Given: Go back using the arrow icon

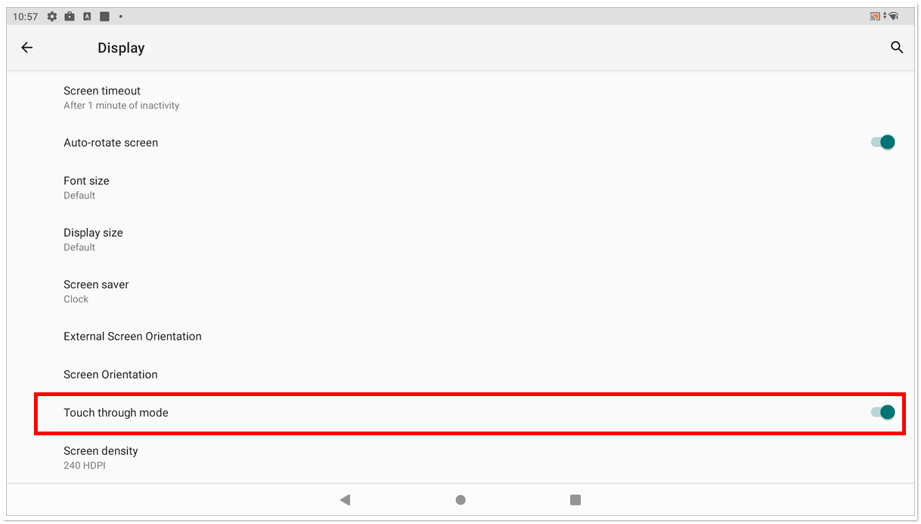Looking at the screenshot, I should coord(27,48).
